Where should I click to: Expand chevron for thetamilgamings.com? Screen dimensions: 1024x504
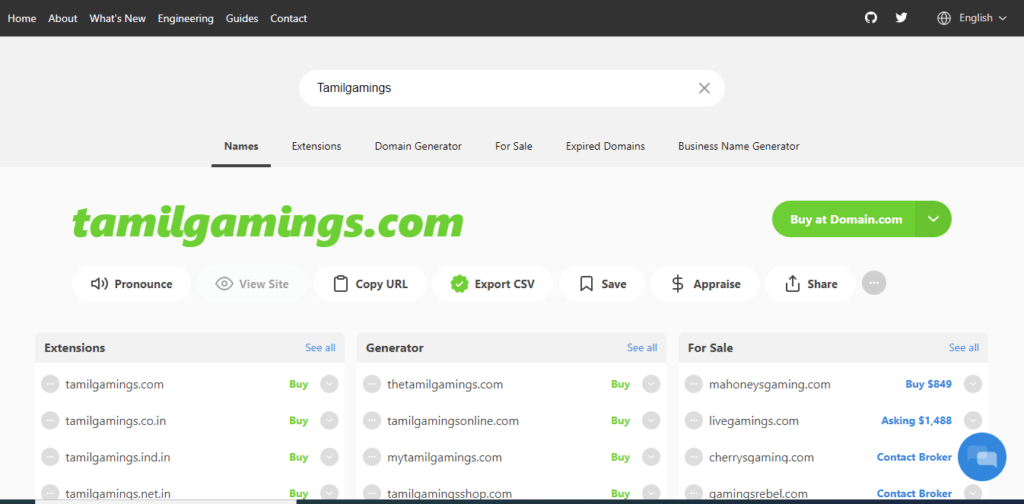tap(651, 384)
